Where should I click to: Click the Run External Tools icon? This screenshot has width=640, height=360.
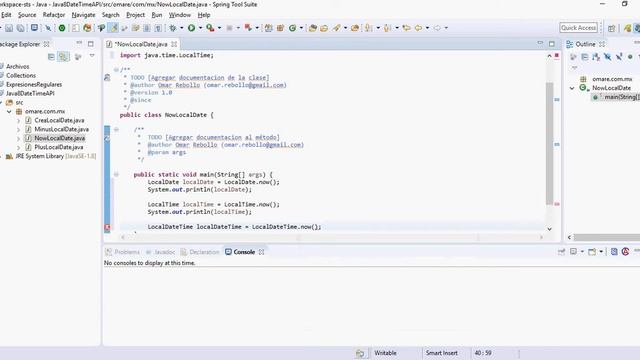point(210,28)
